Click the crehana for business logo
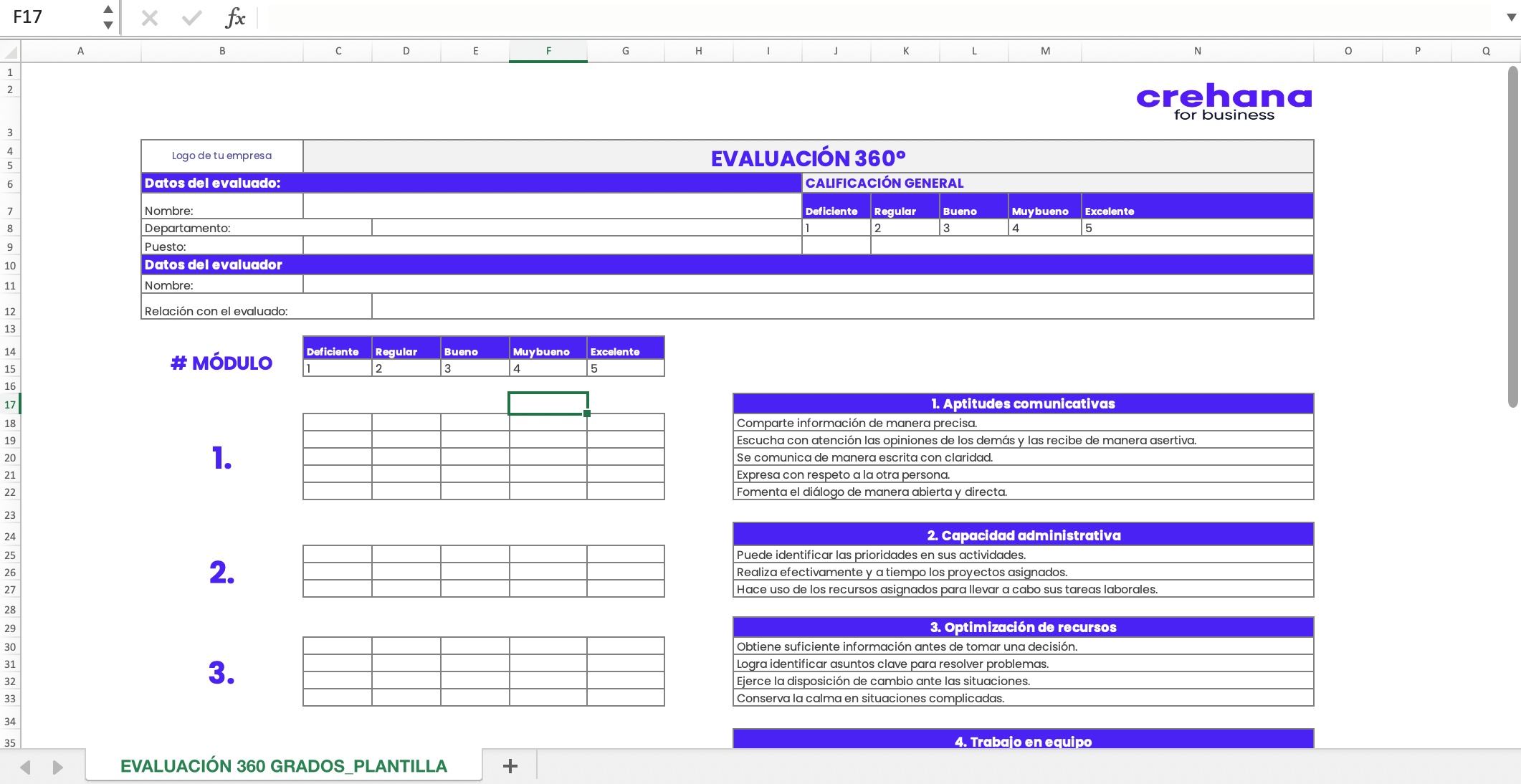The image size is (1521, 784). click(x=1224, y=100)
